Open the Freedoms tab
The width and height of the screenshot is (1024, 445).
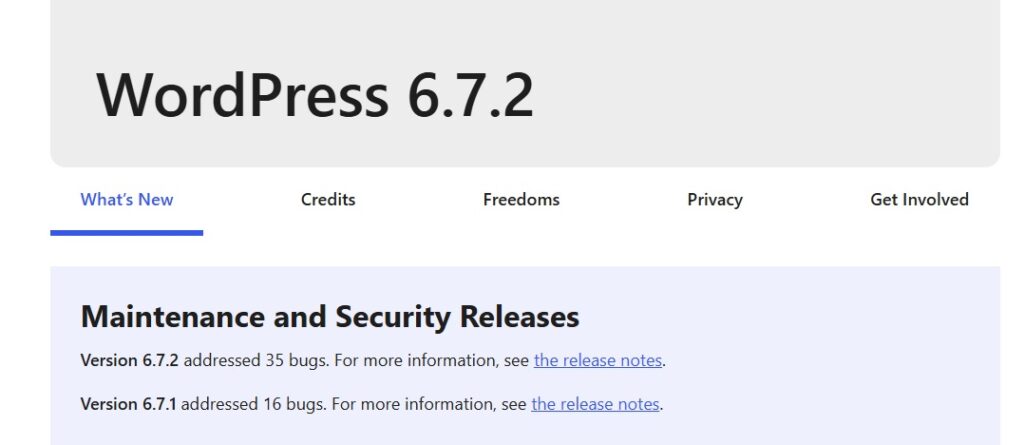coord(521,200)
